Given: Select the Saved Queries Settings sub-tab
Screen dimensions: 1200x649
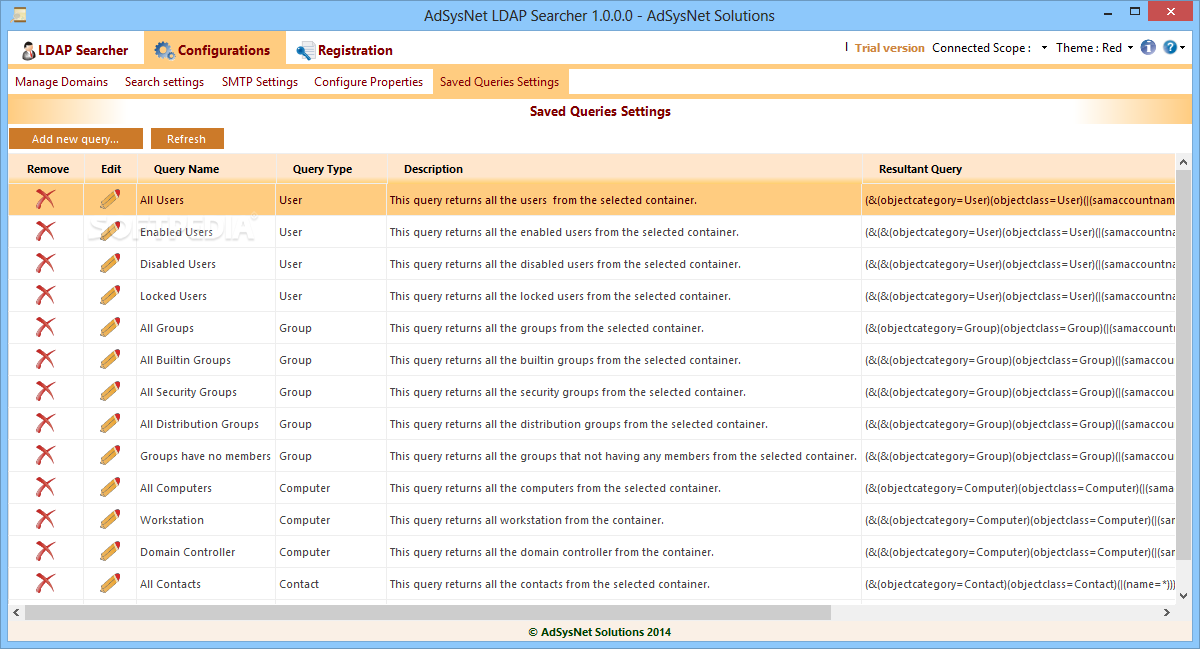Looking at the screenshot, I should point(500,82).
